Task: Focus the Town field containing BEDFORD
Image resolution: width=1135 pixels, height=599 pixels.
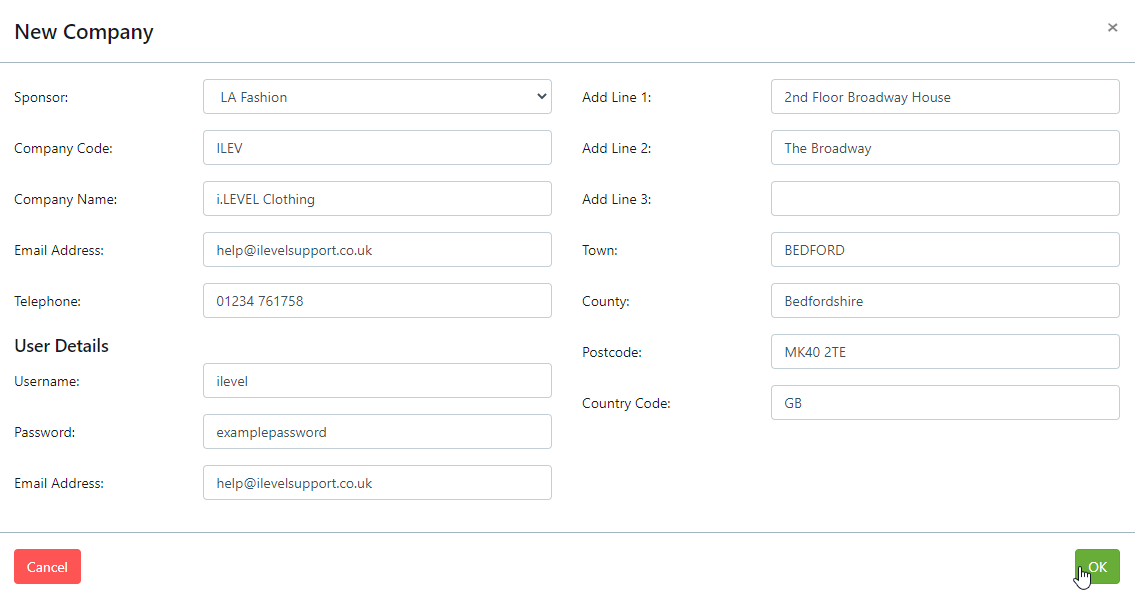Action: coord(945,250)
